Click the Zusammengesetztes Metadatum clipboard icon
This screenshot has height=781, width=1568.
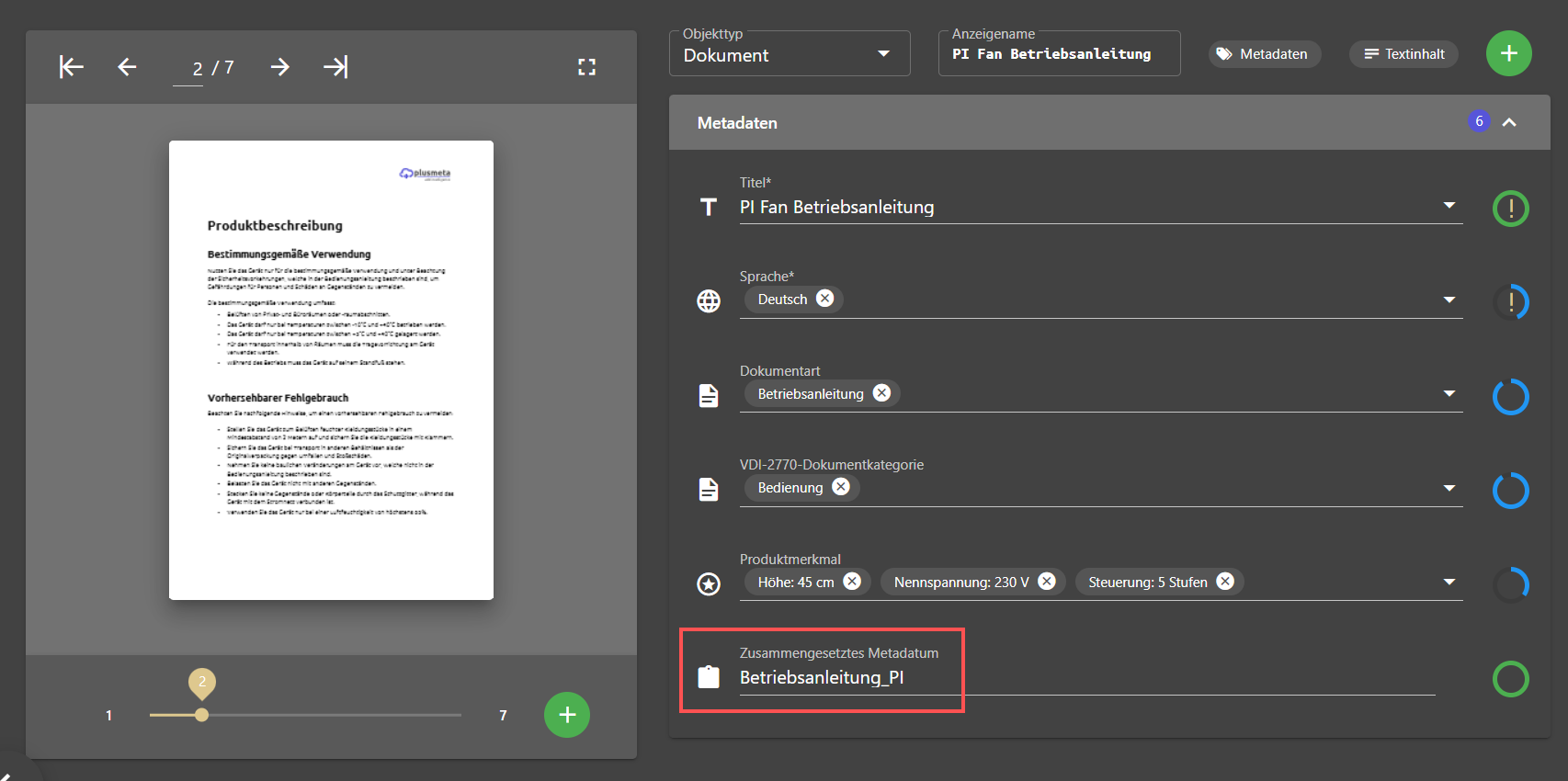click(709, 677)
